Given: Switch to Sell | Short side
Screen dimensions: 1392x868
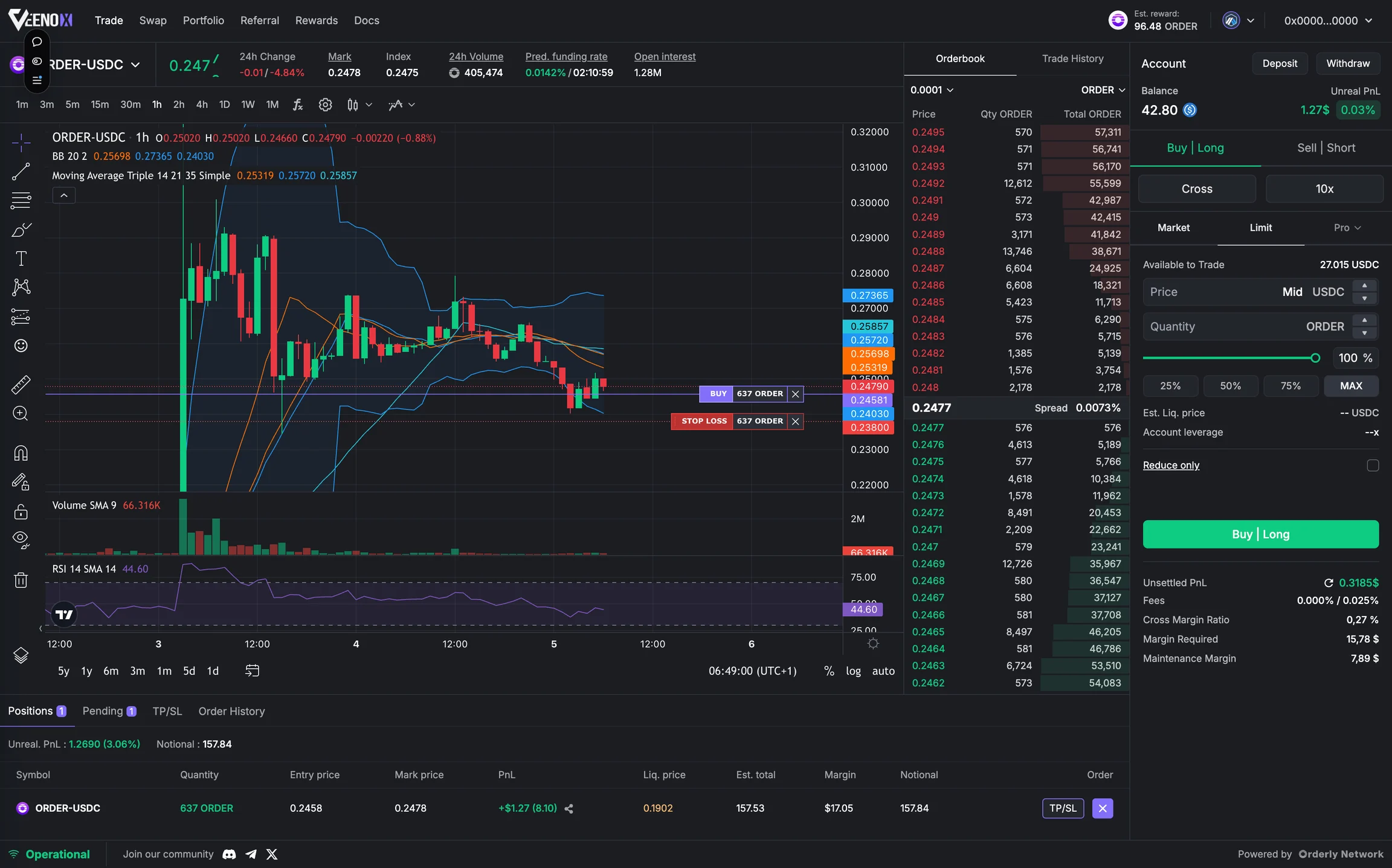Looking at the screenshot, I should (1326, 148).
